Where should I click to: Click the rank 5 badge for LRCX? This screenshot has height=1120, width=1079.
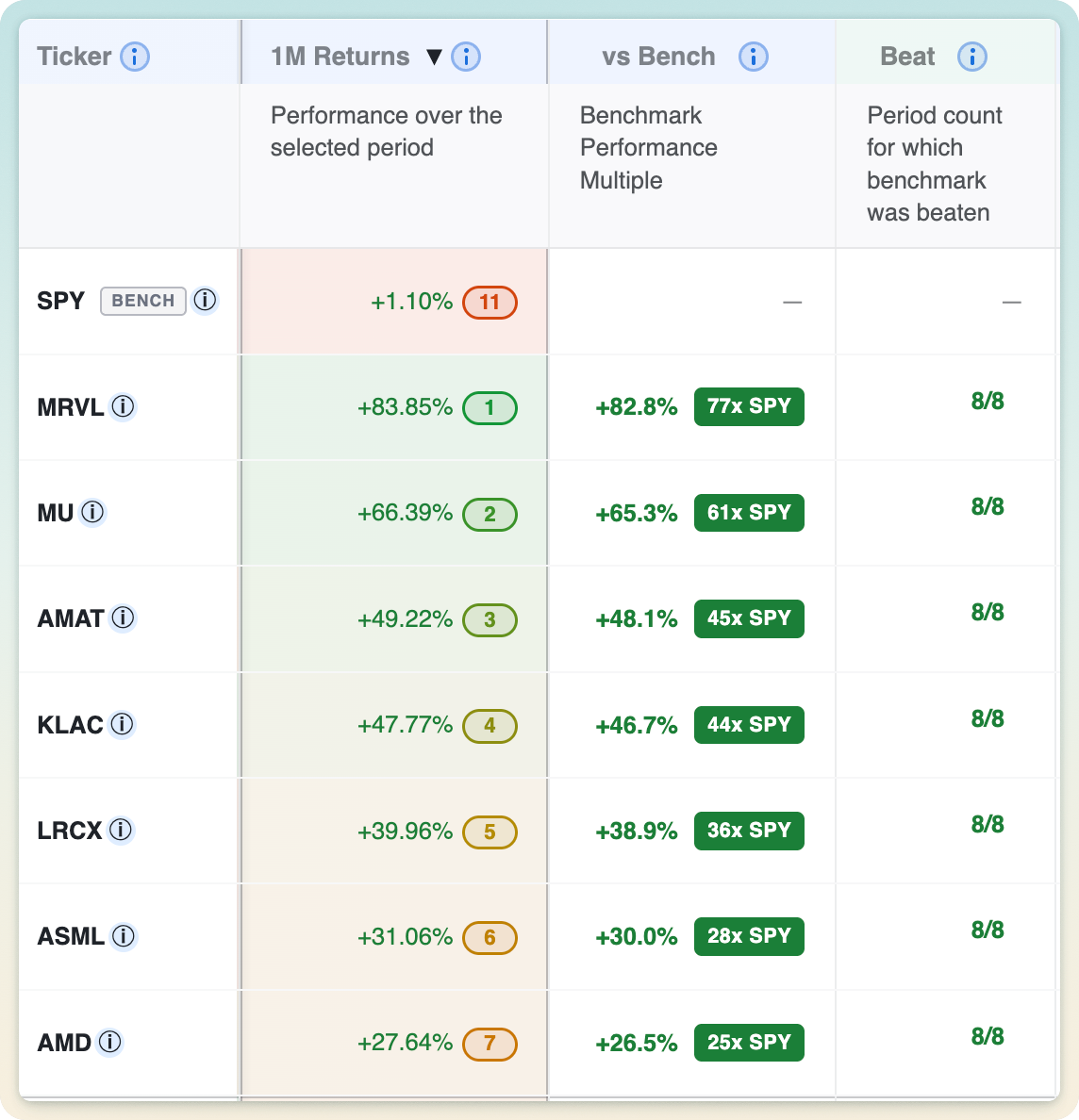(490, 832)
